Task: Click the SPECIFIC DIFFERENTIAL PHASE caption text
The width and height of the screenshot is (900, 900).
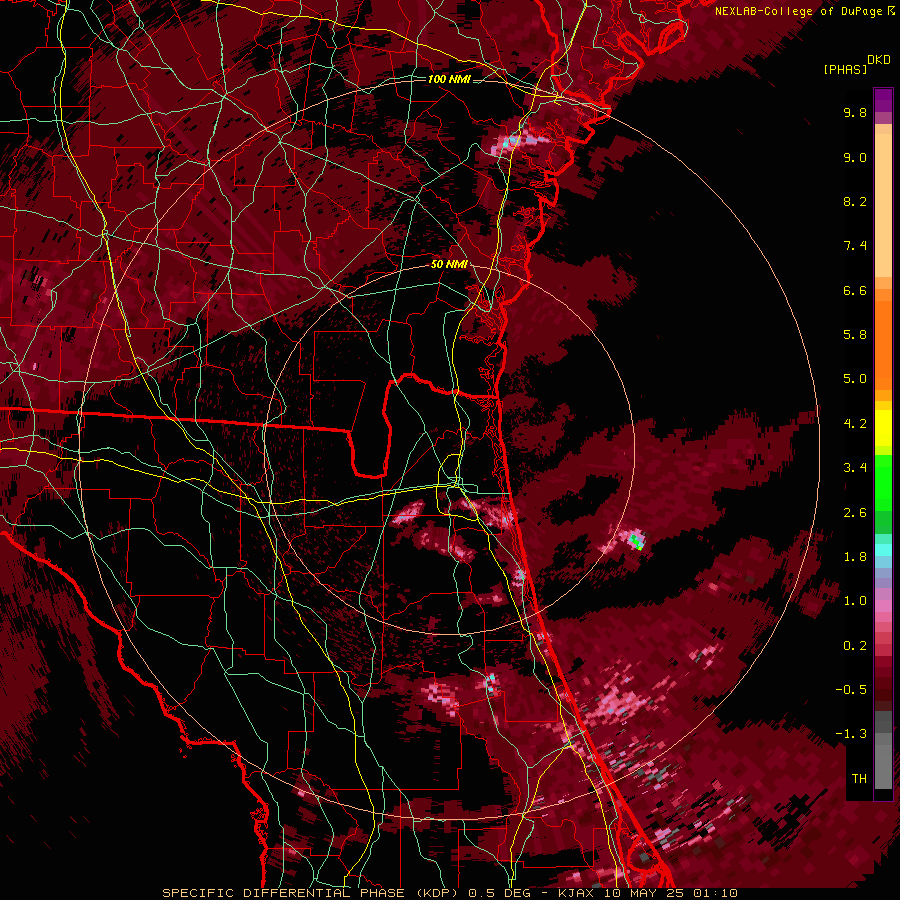Action: click(x=284, y=893)
